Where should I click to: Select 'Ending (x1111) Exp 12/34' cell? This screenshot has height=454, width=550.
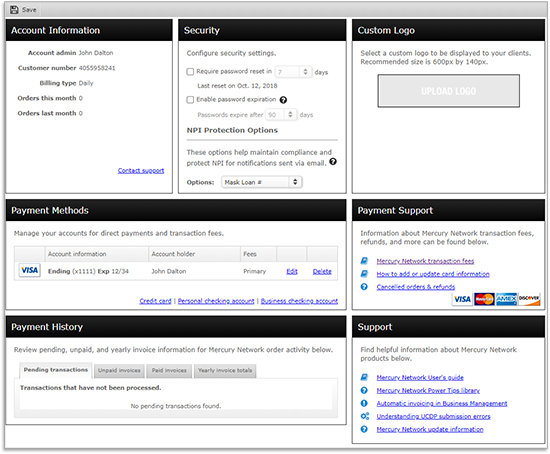tap(88, 271)
